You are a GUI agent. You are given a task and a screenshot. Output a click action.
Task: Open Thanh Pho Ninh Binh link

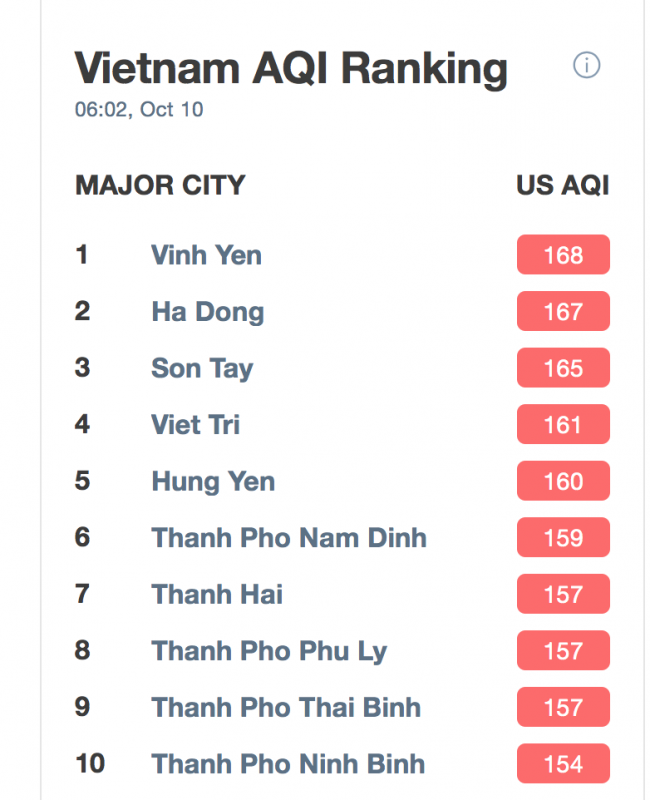[288, 764]
